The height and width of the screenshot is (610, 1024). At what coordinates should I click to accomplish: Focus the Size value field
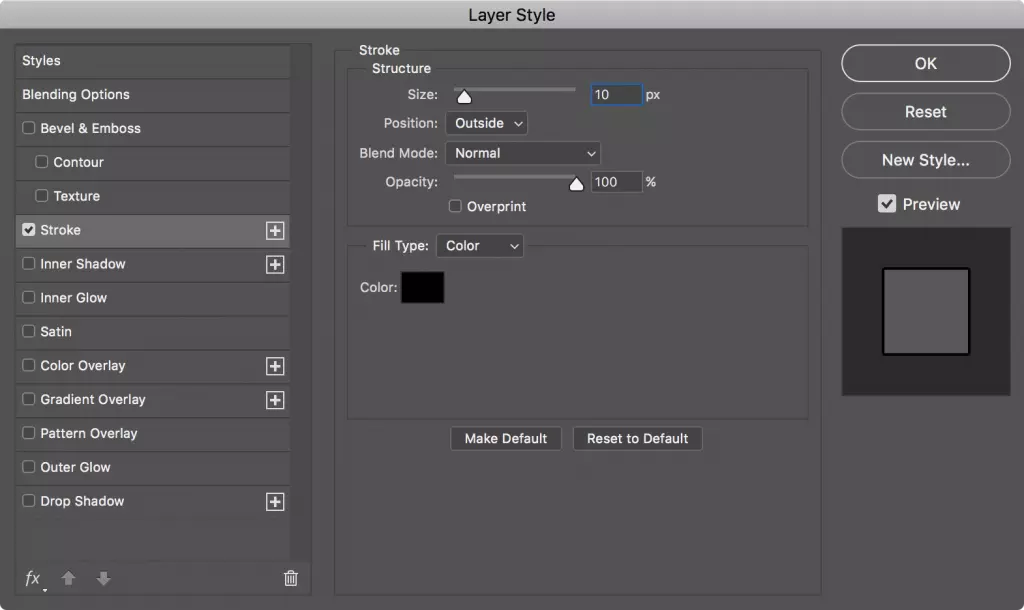click(616, 95)
